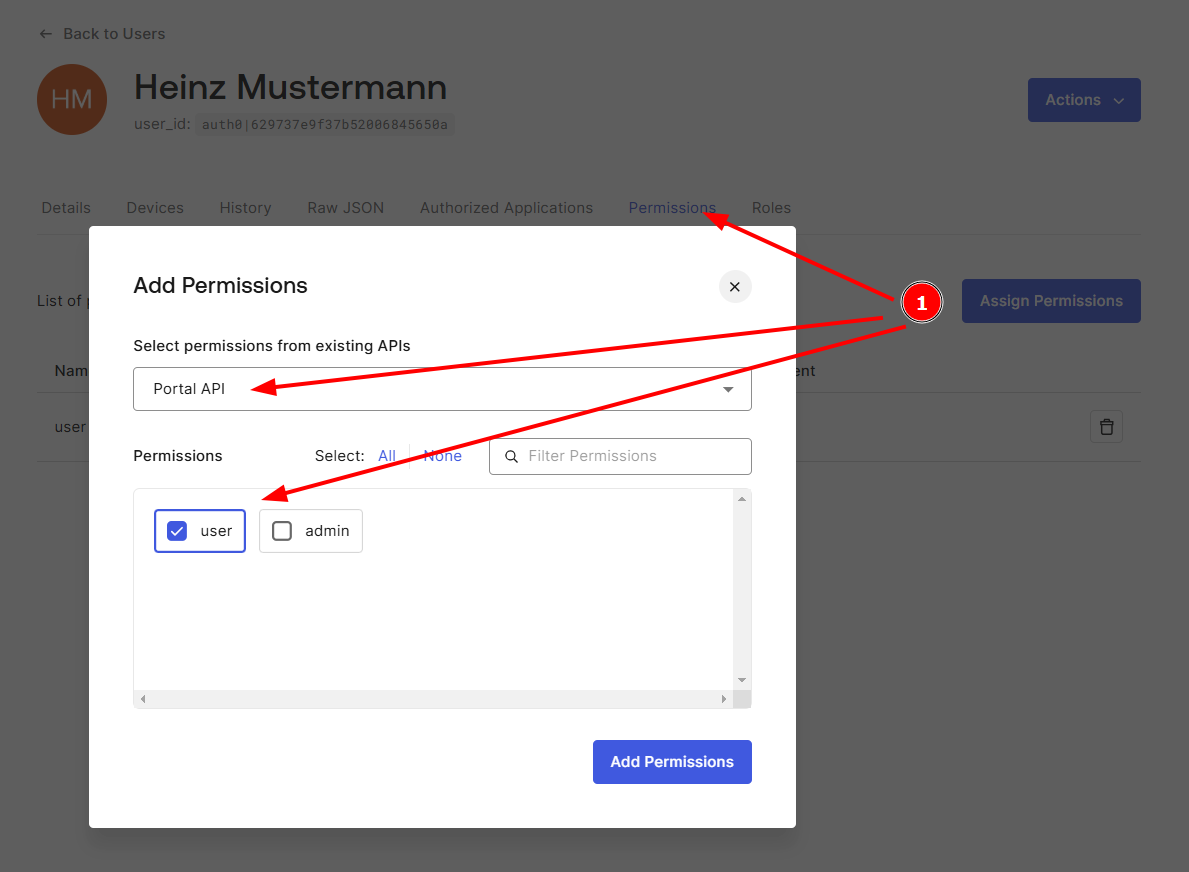Screen dimensions: 1189x872
Task: Click the down arrow of the permissions scrollbar
Action: (741, 679)
